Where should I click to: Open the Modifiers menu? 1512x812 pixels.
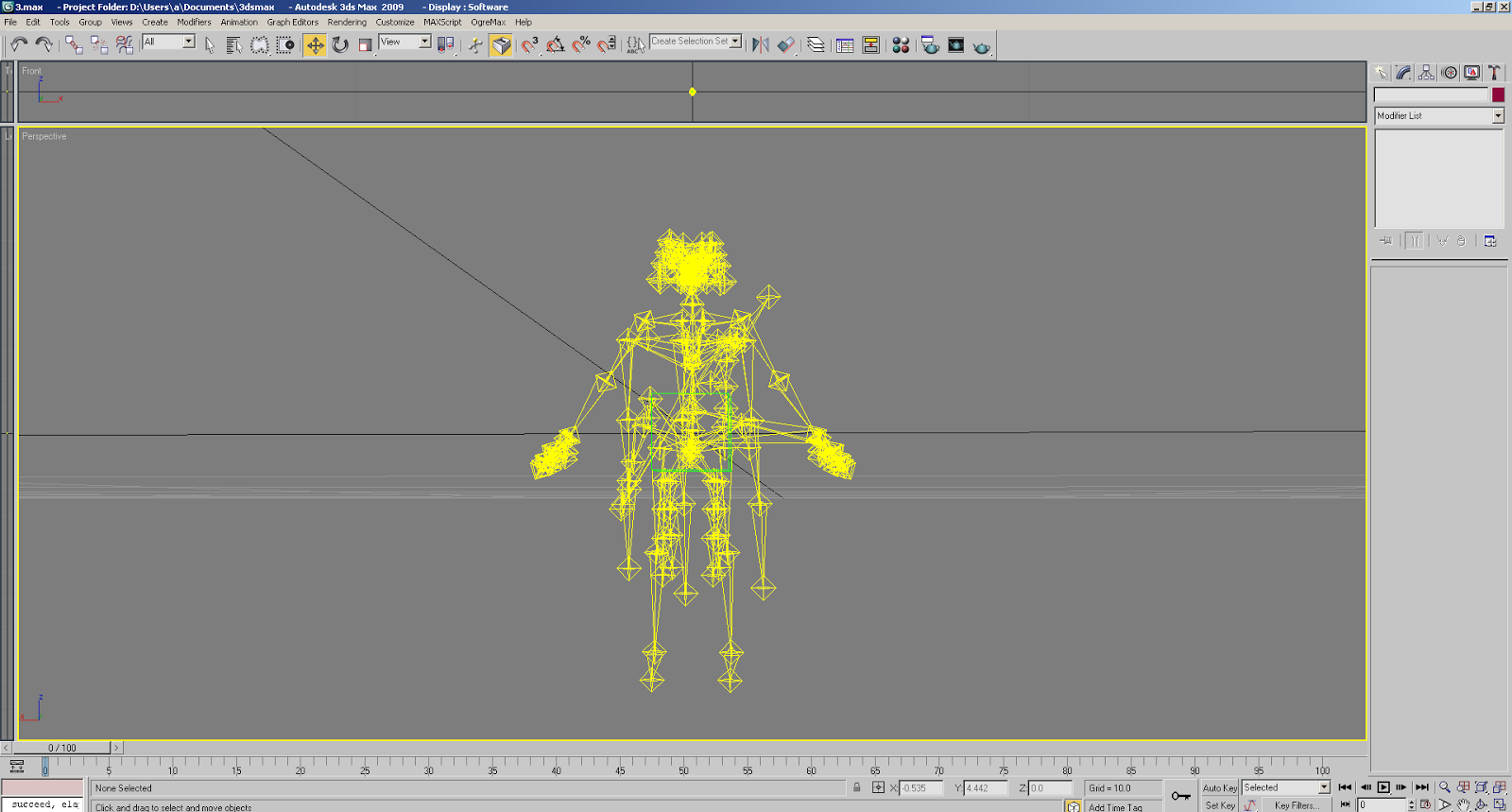pos(194,22)
